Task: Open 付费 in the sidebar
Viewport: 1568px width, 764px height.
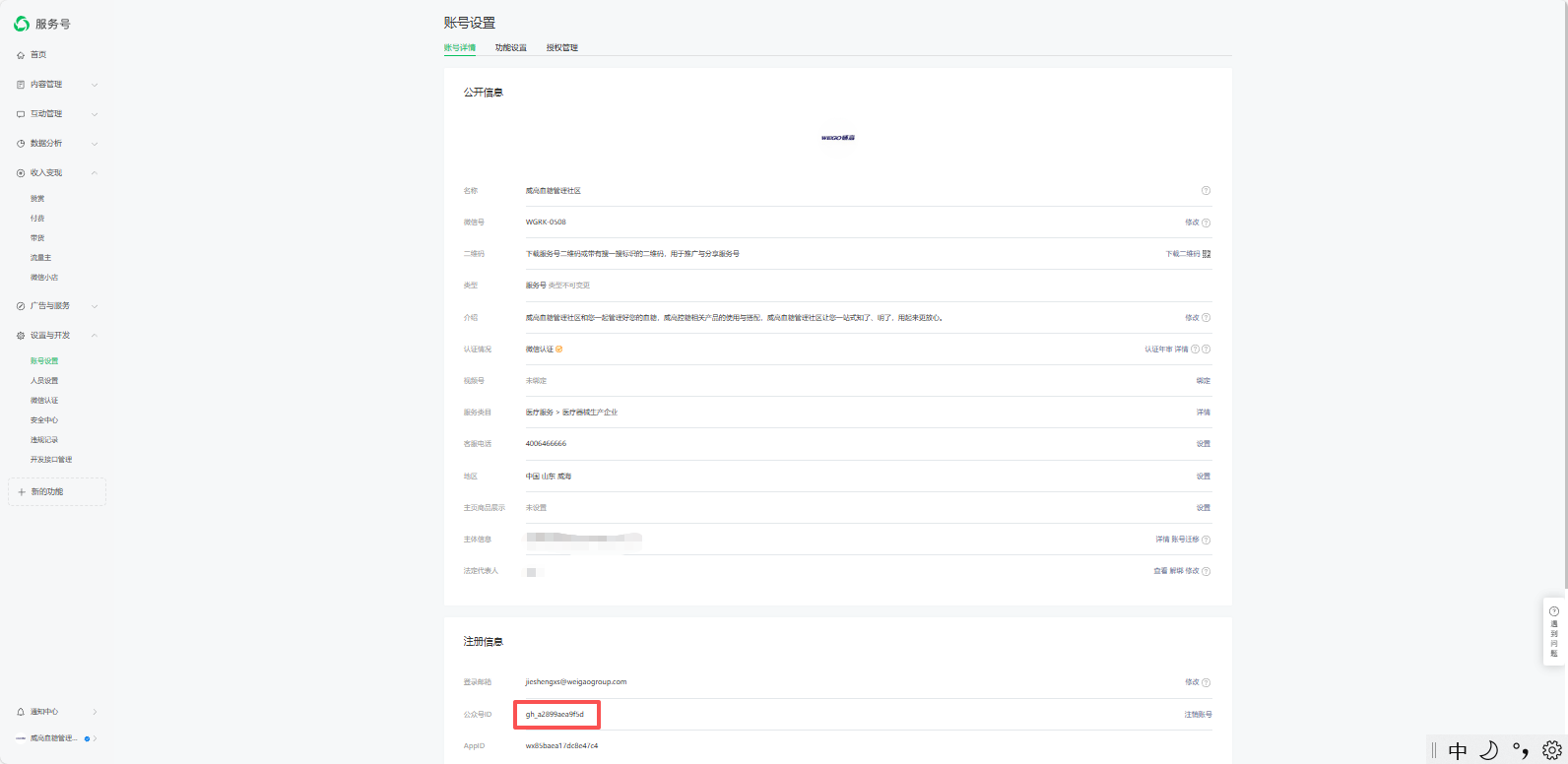Action: pos(37,219)
